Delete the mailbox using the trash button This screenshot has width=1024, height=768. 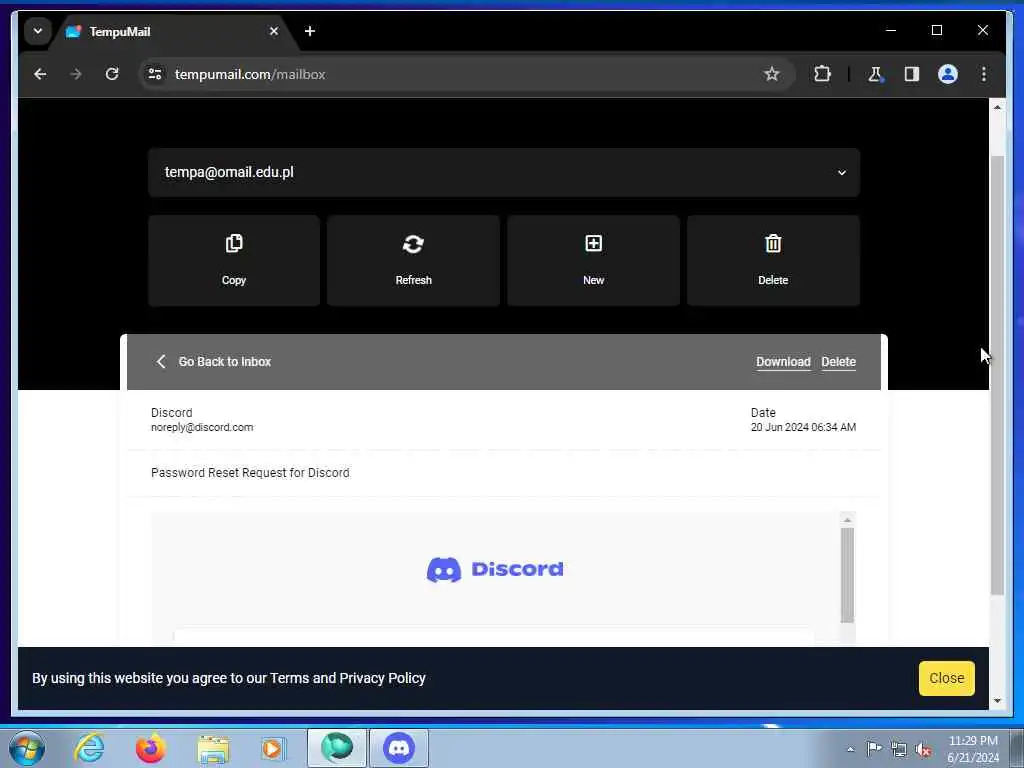click(773, 261)
